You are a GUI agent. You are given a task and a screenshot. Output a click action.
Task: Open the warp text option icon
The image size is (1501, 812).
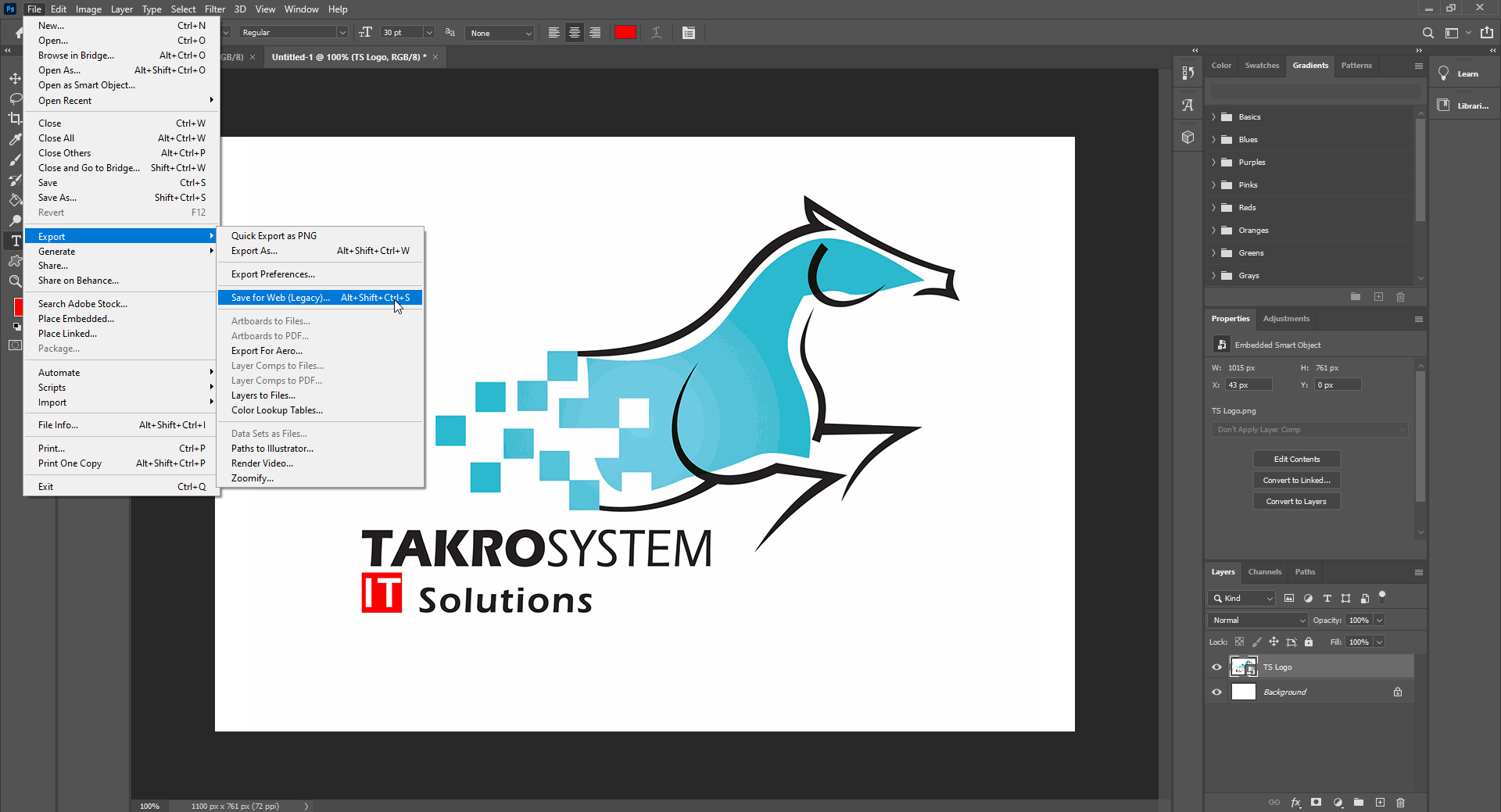[x=657, y=33]
